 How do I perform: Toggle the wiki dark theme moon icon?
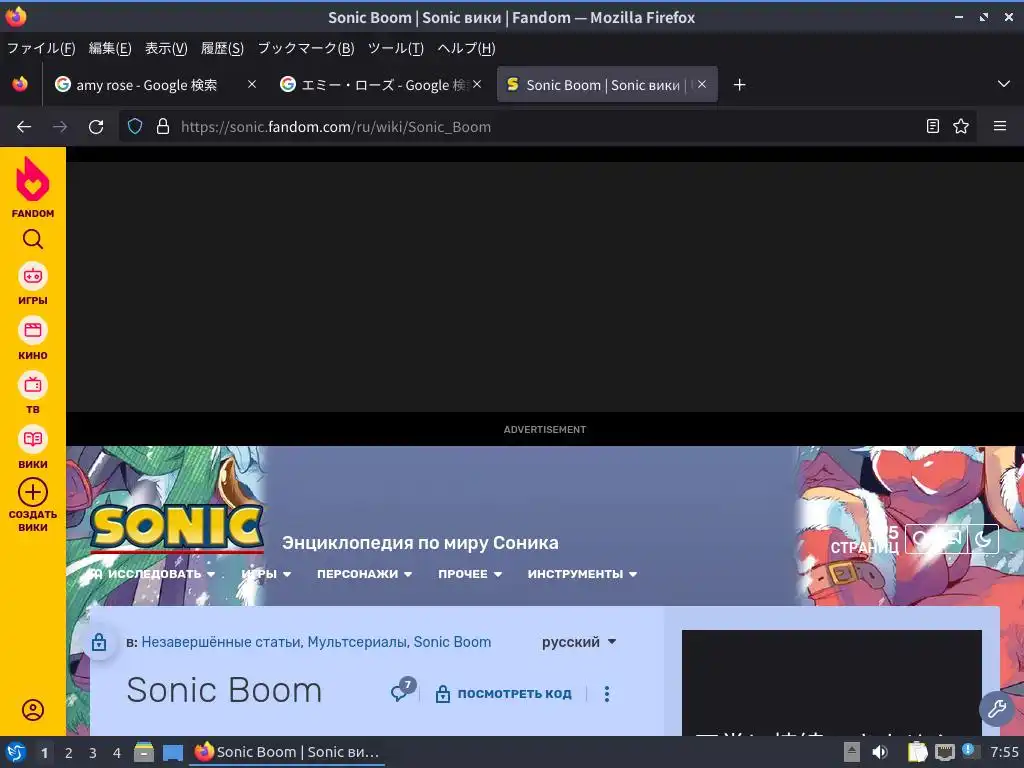tap(983, 539)
